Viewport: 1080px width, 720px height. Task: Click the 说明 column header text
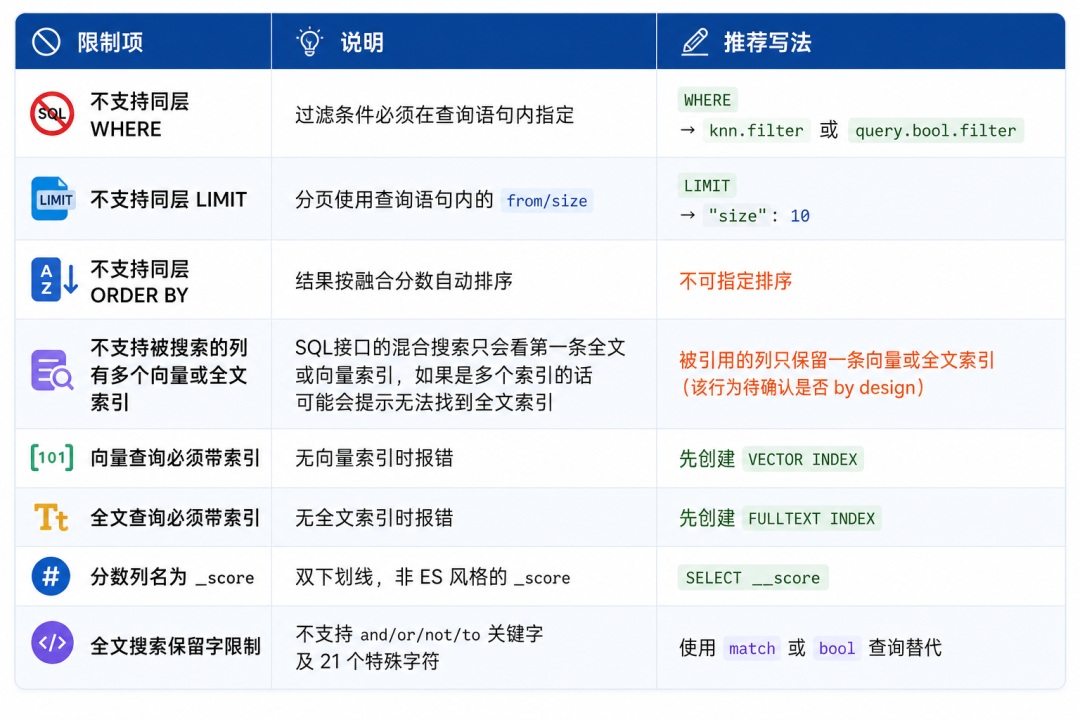[x=362, y=43]
